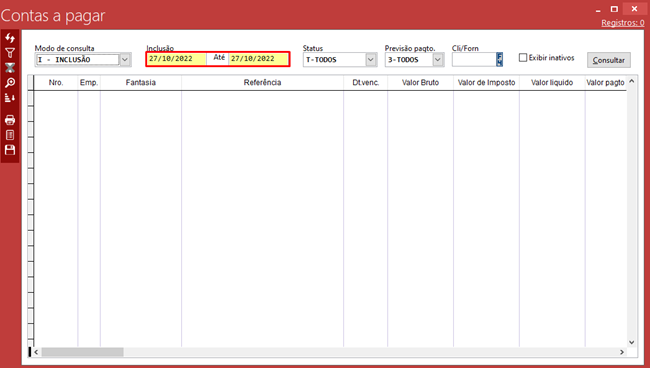Select the Dt.venc. column header
Viewport: 650px width, 368px height.
pos(366,82)
